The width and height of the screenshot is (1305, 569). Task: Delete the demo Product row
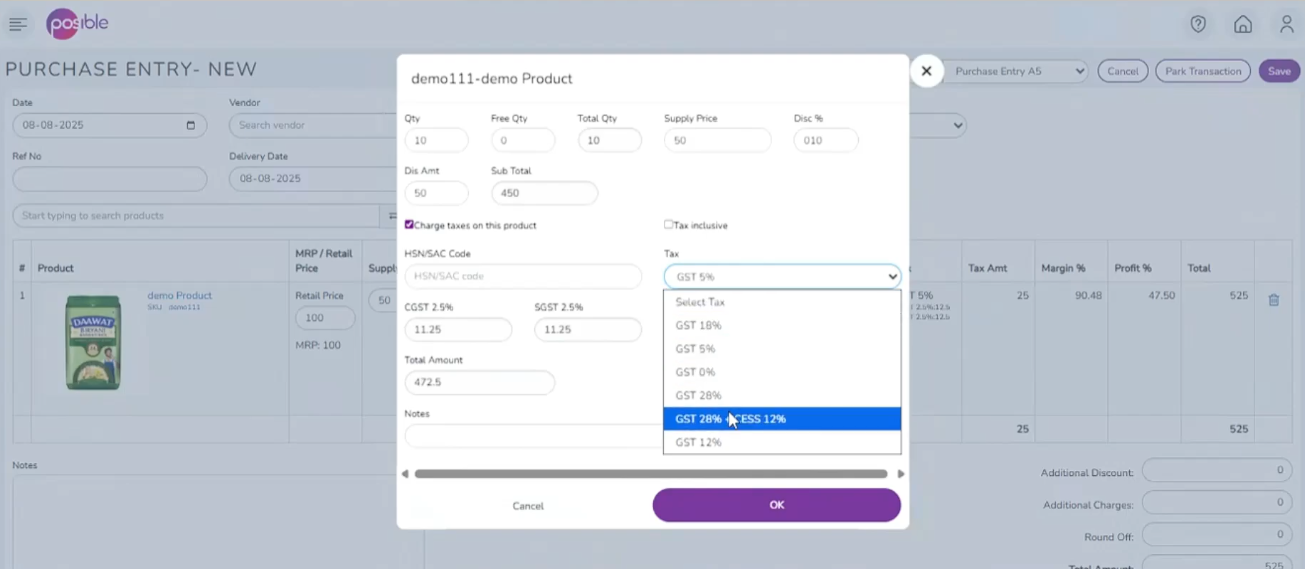(1274, 300)
